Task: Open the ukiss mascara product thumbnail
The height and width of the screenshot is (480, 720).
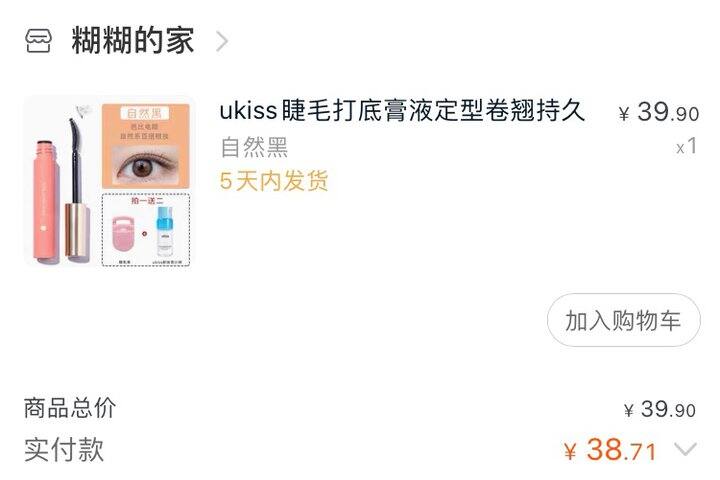Action: 108,181
